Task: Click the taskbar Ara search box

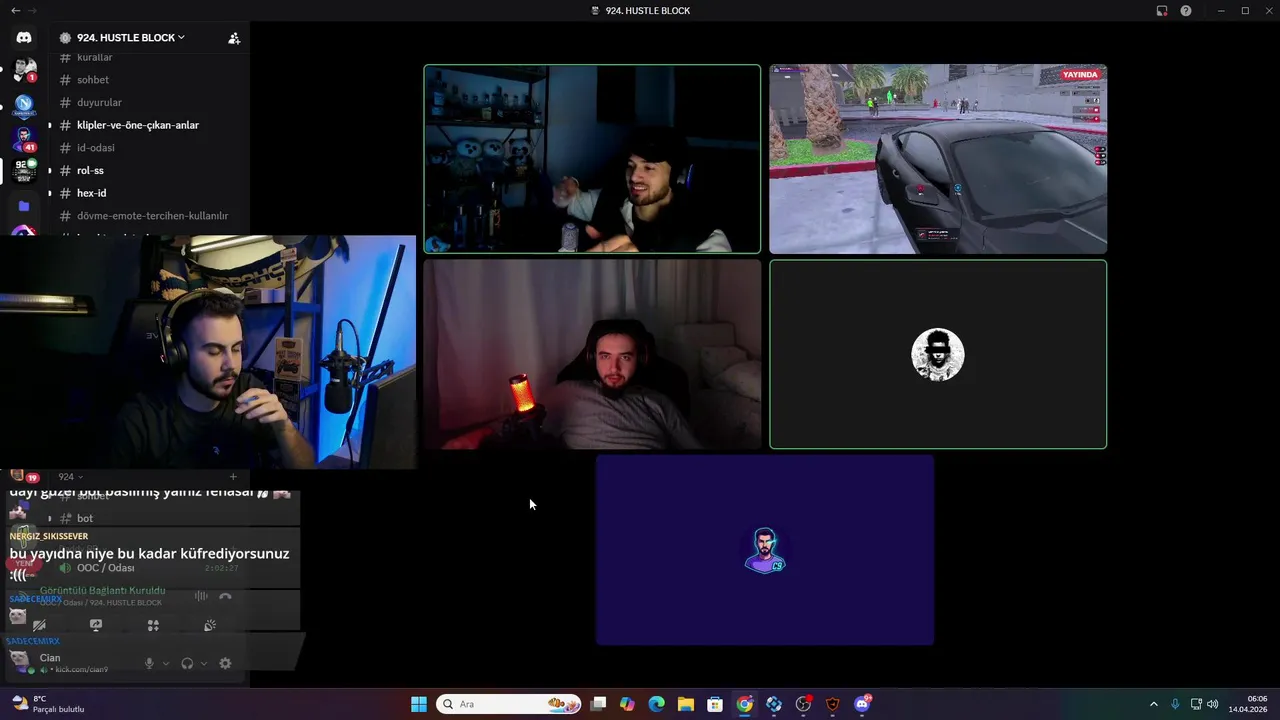Action: coord(508,704)
